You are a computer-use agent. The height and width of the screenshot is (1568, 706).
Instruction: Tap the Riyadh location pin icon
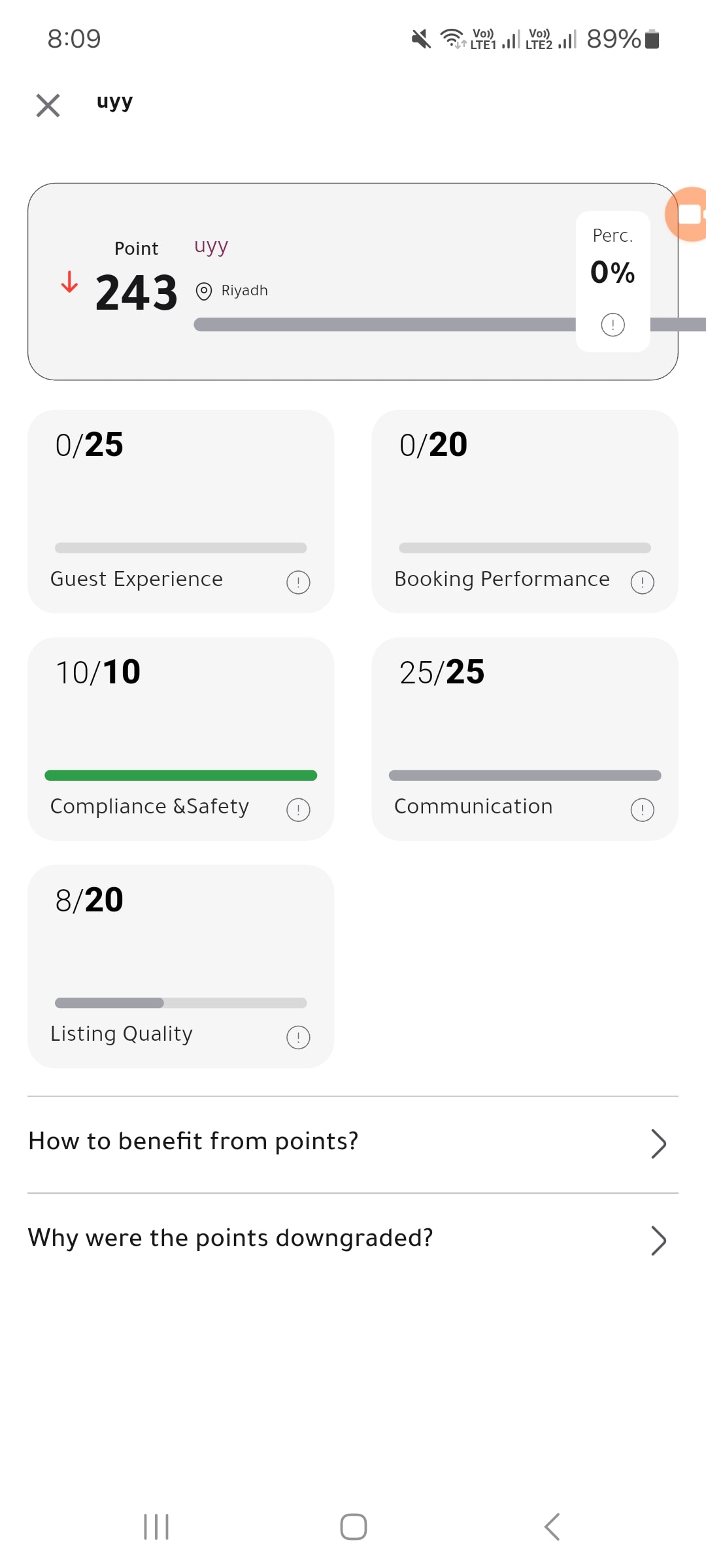204,291
